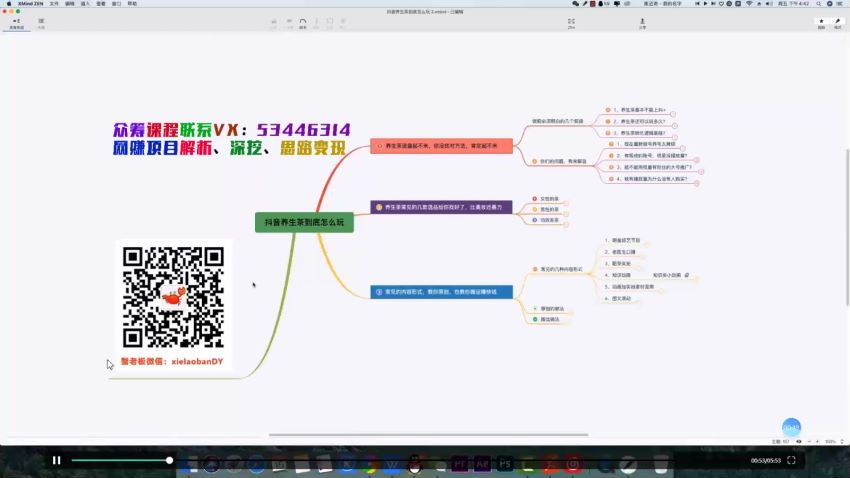850x478 pixels.
Task: Open the Apple menu
Action: 9,4
